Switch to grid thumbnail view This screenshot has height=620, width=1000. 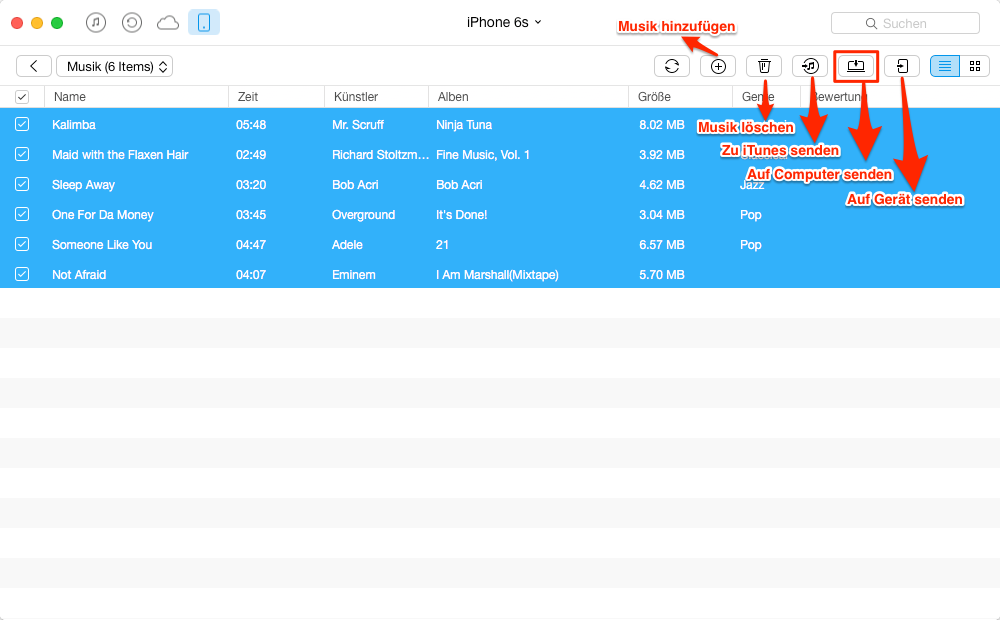[974, 66]
